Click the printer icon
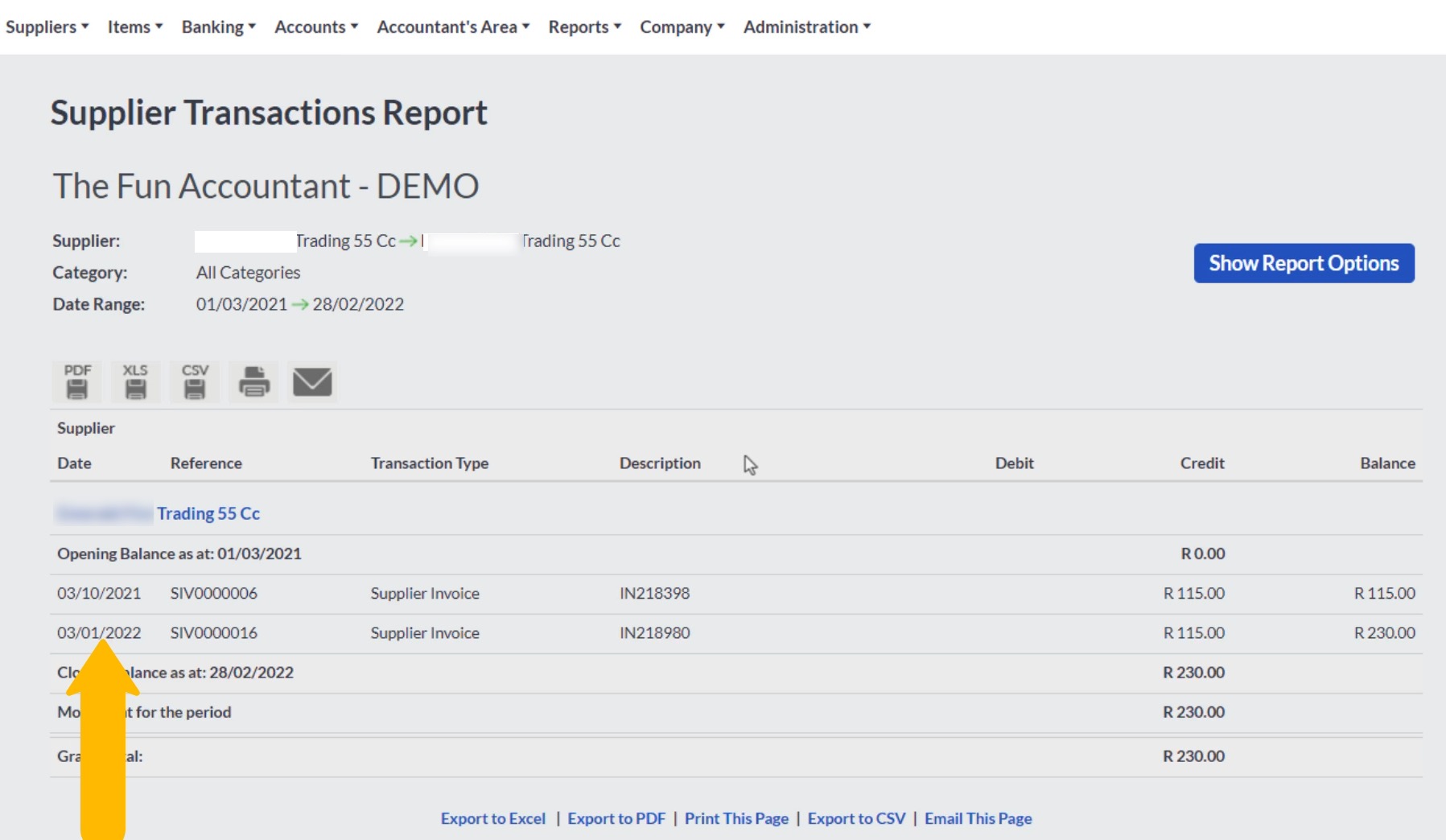This screenshot has height=840, width=1446. pos(254,381)
